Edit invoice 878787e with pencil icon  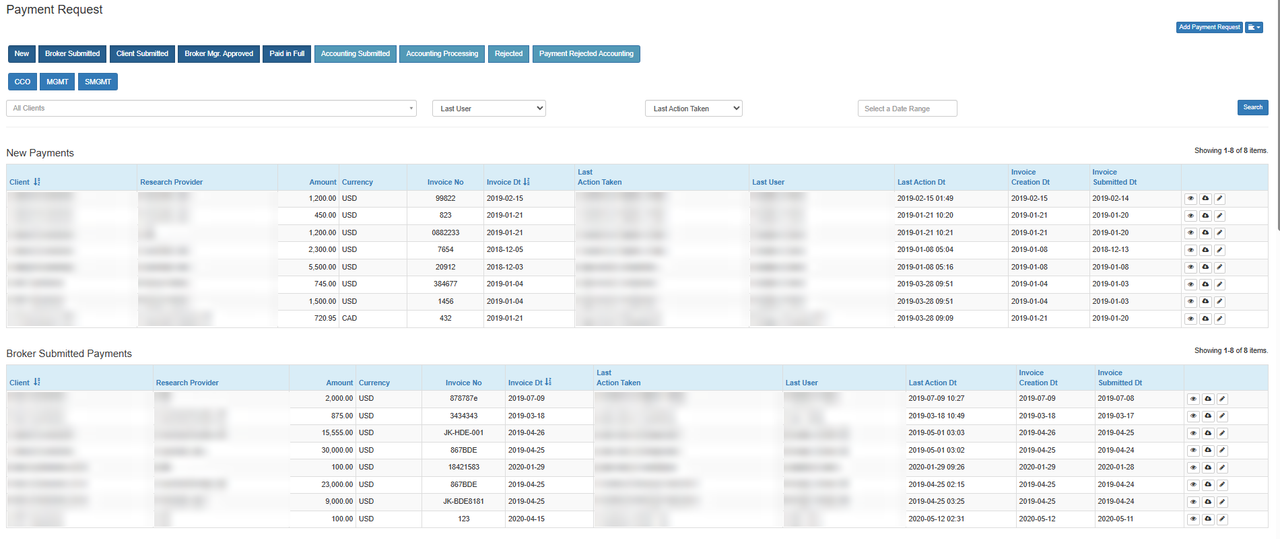tap(1222, 399)
